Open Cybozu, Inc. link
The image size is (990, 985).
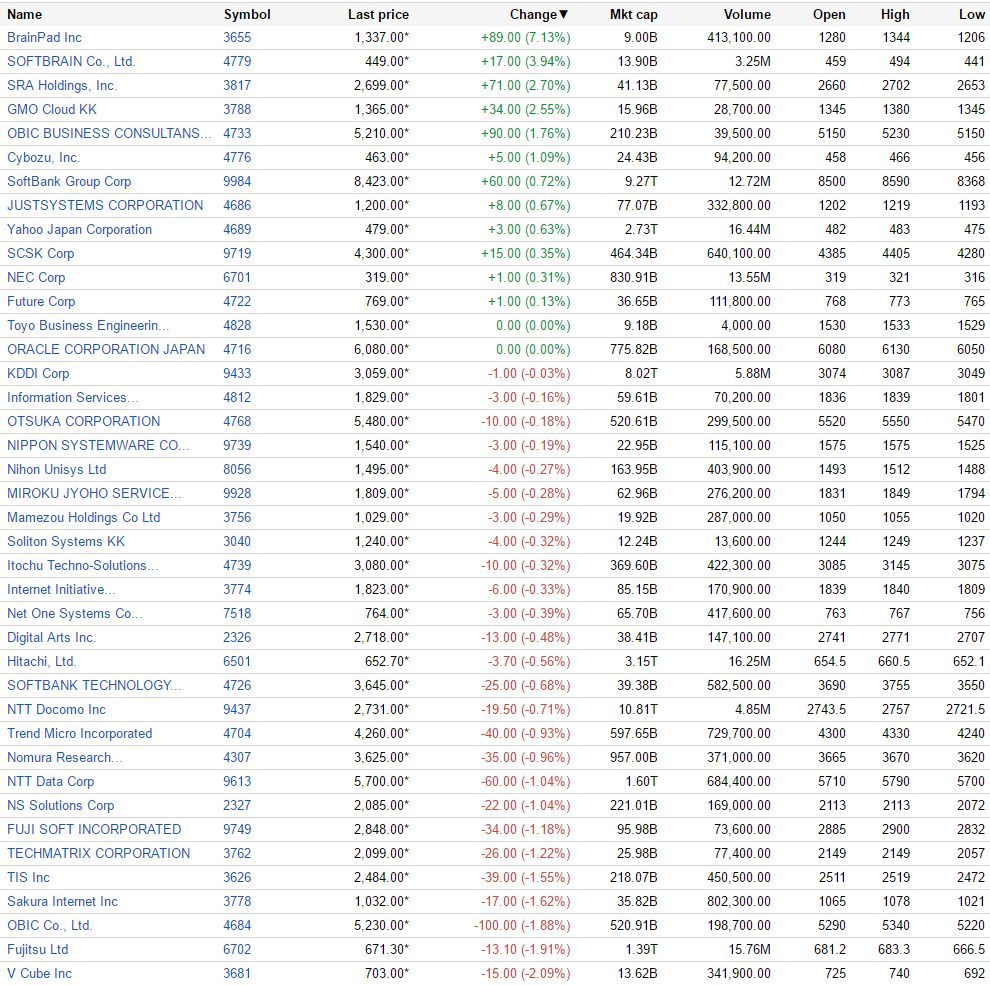pos(44,157)
